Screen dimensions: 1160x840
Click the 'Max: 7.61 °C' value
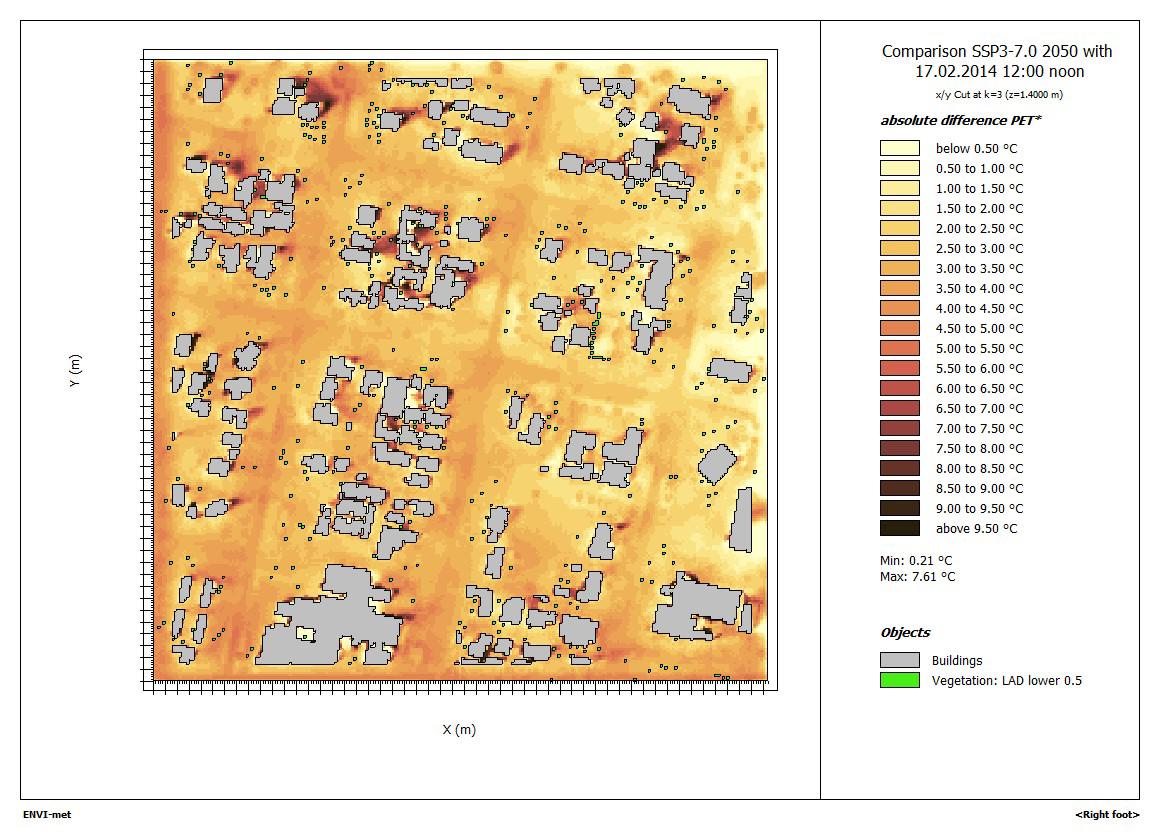[917, 577]
